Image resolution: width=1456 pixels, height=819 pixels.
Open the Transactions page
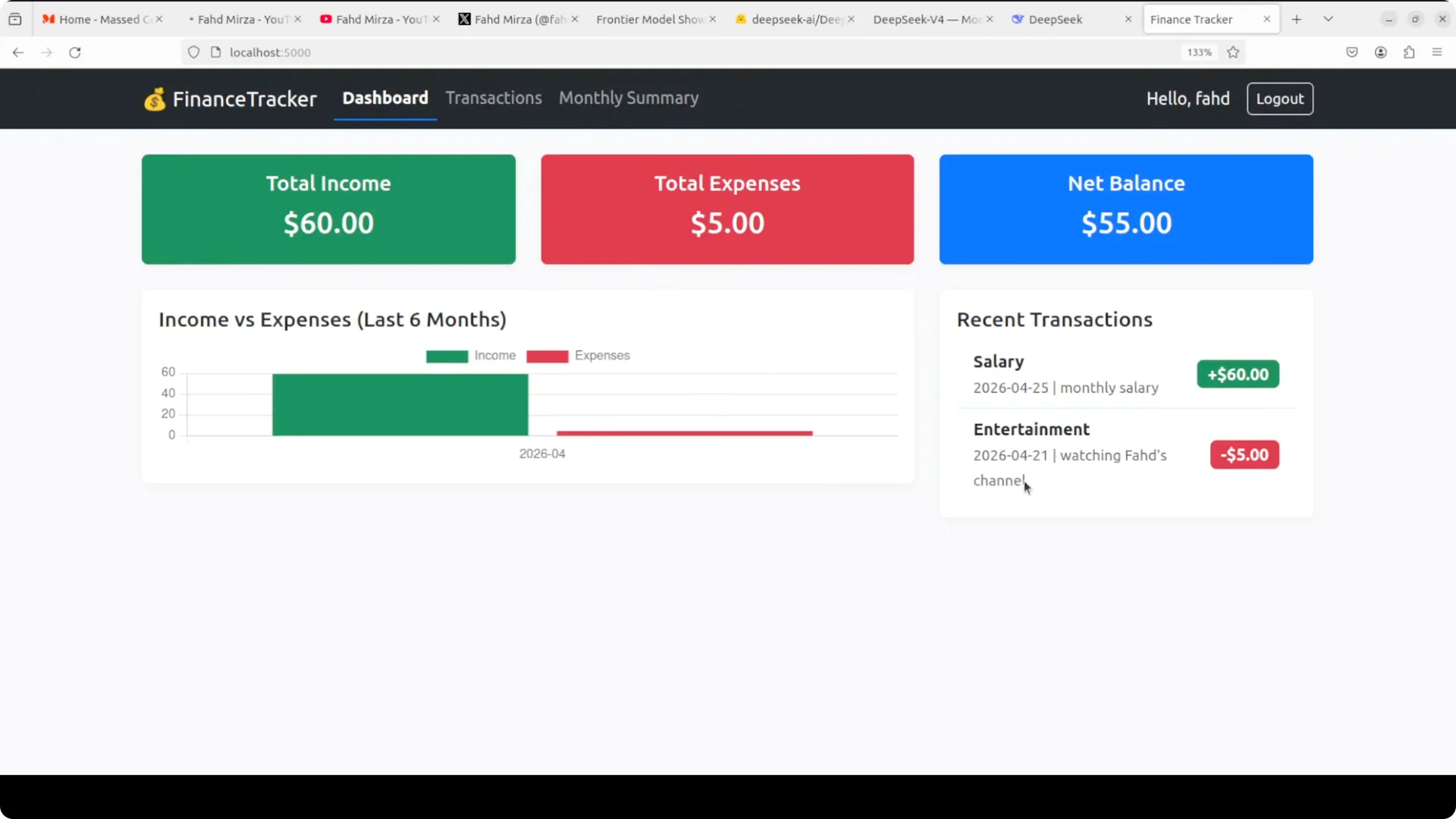pyautogui.click(x=494, y=98)
